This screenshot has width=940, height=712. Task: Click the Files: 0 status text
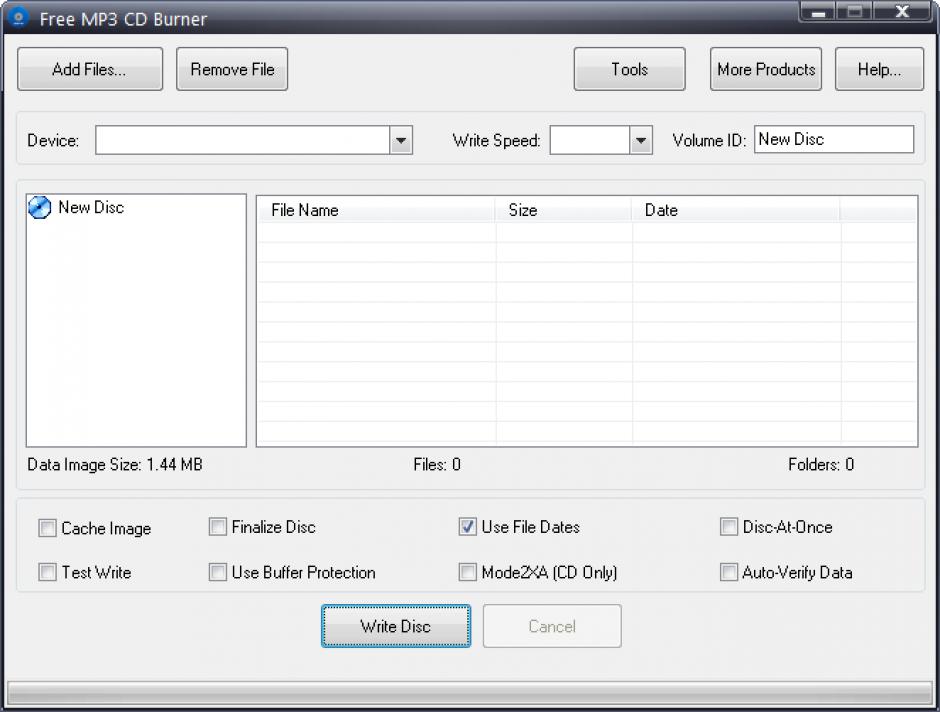tap(437, 464)
